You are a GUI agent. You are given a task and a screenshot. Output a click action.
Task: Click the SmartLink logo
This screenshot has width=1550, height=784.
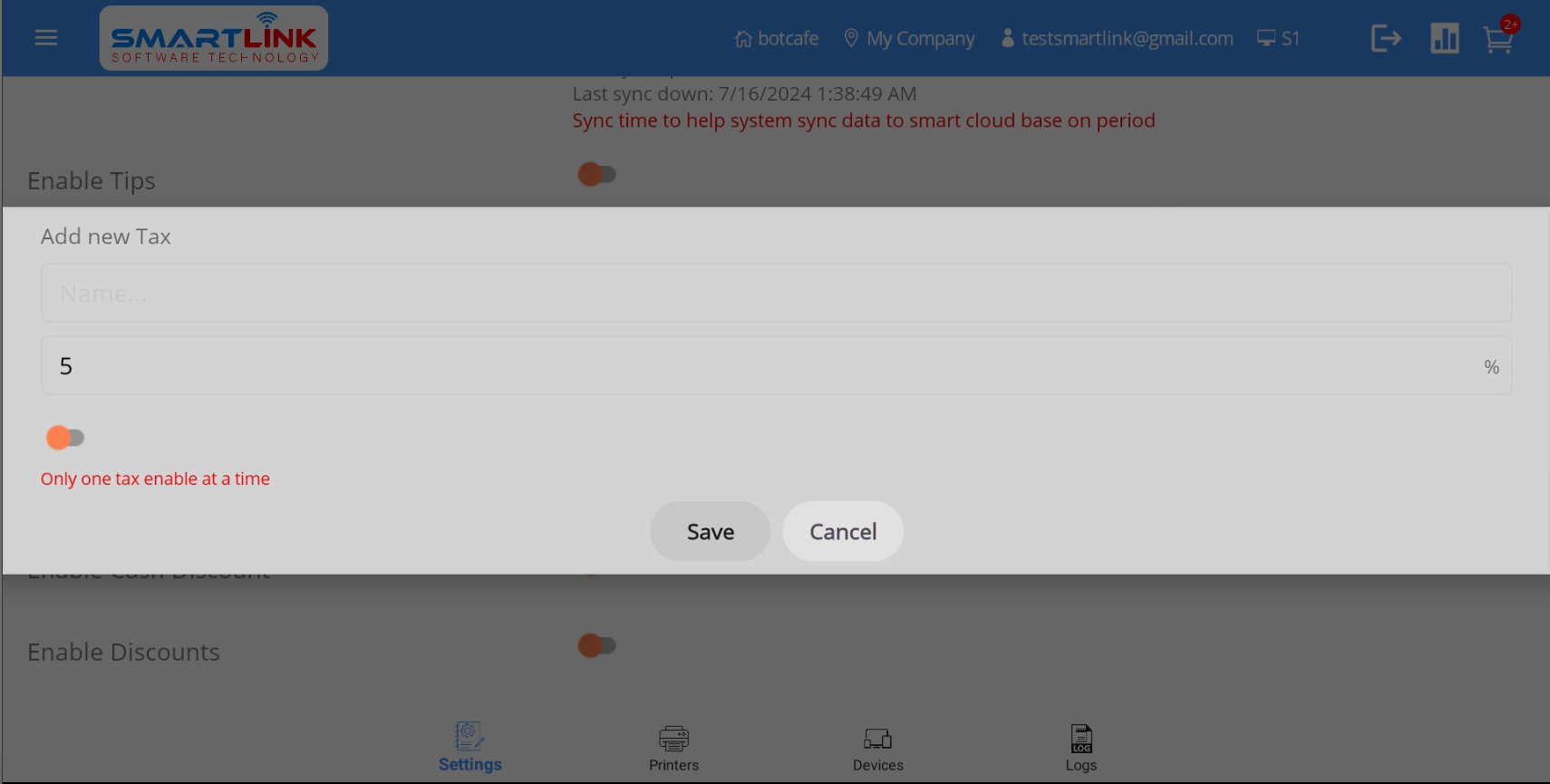[214, 38]
